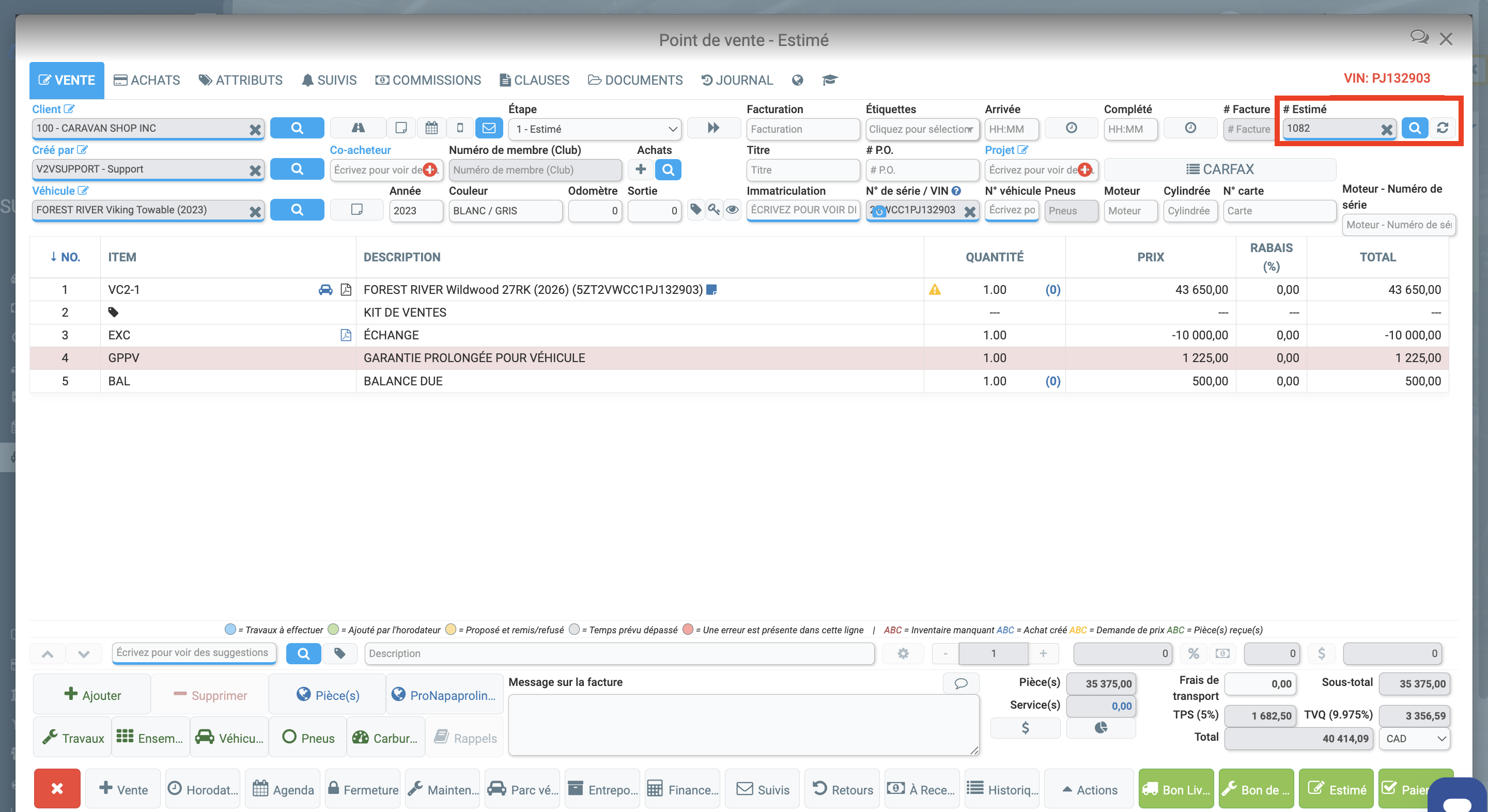Click the graduation cap training icon
The width and height of the screenshot is (1488, 812).
(x=830, y=80)
